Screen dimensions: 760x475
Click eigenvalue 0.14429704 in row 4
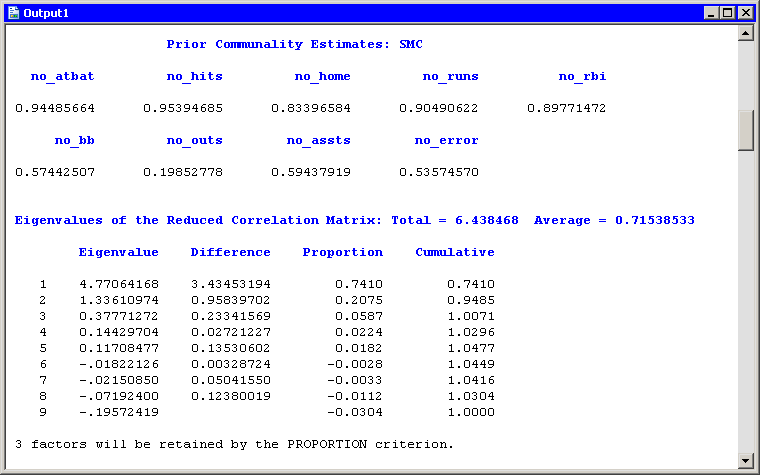(119, 332)
